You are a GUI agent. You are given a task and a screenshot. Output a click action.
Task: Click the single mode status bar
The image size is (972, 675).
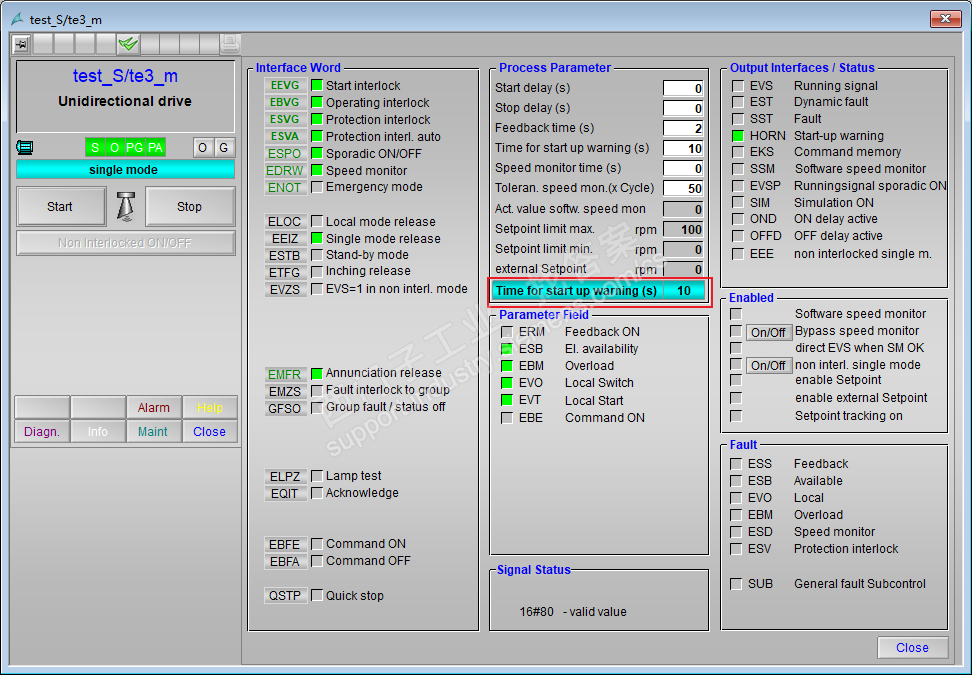tap(125, 170)
